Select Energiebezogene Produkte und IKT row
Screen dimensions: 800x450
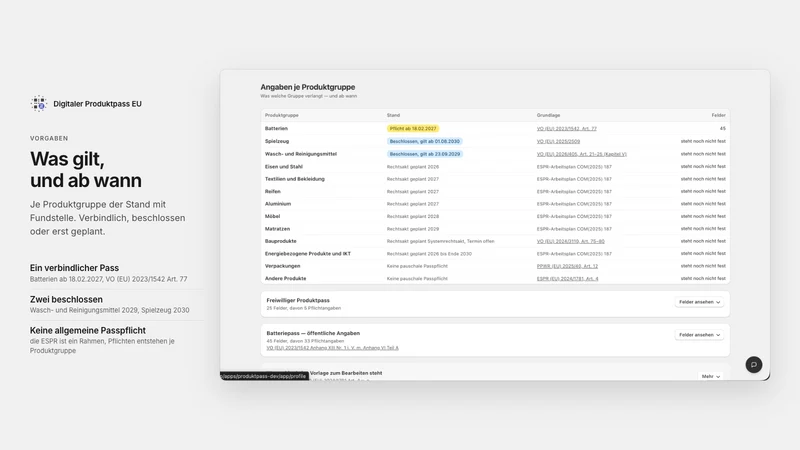tap(495, 254)
